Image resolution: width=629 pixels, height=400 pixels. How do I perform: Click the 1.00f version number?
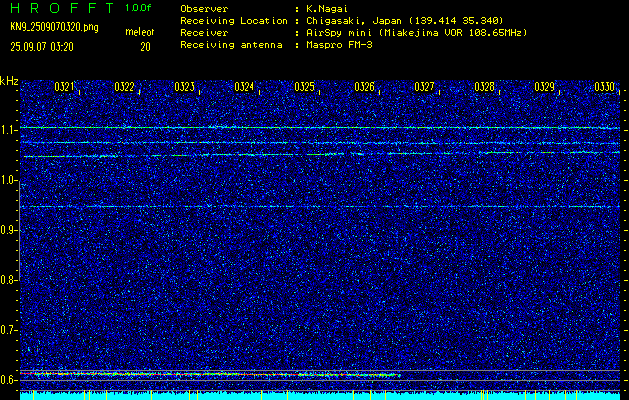pyautogui.click(x=138, y=8)
